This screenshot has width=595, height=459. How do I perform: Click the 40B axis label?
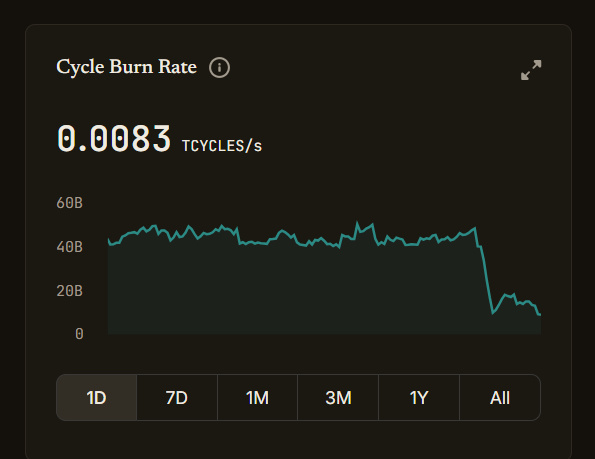pos(69,247)
